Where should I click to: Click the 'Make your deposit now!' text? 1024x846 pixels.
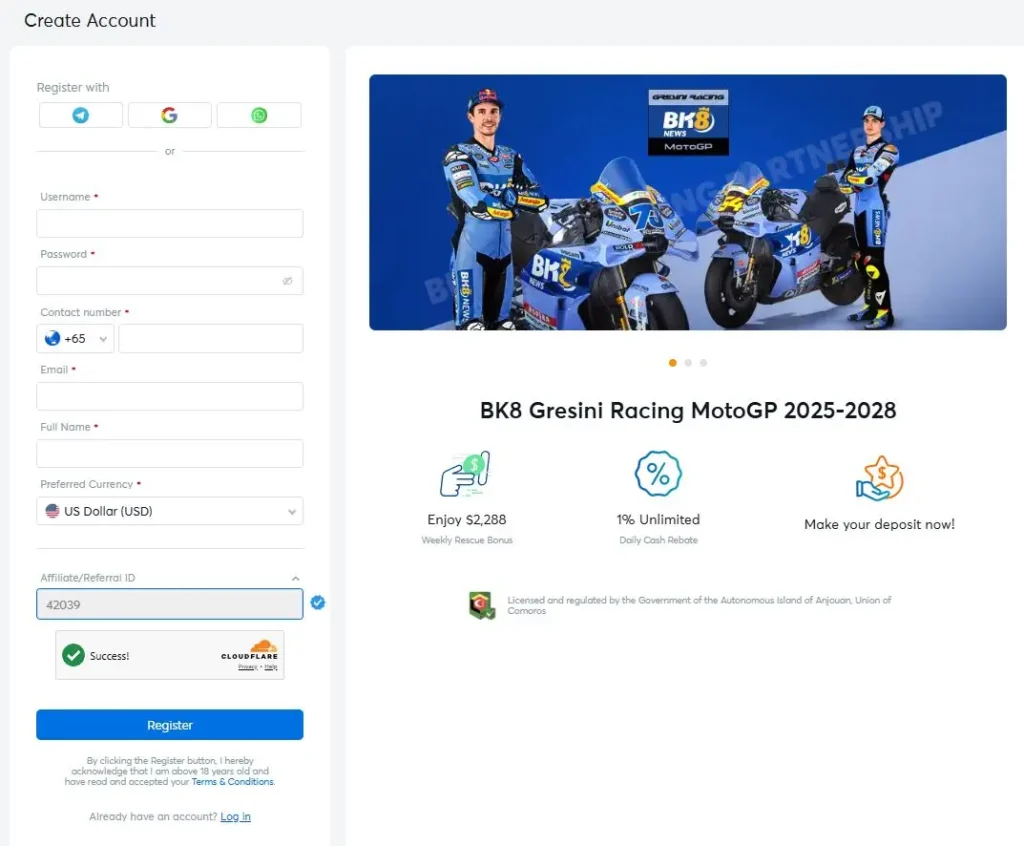pyautogui.click(x=880, y=524)
